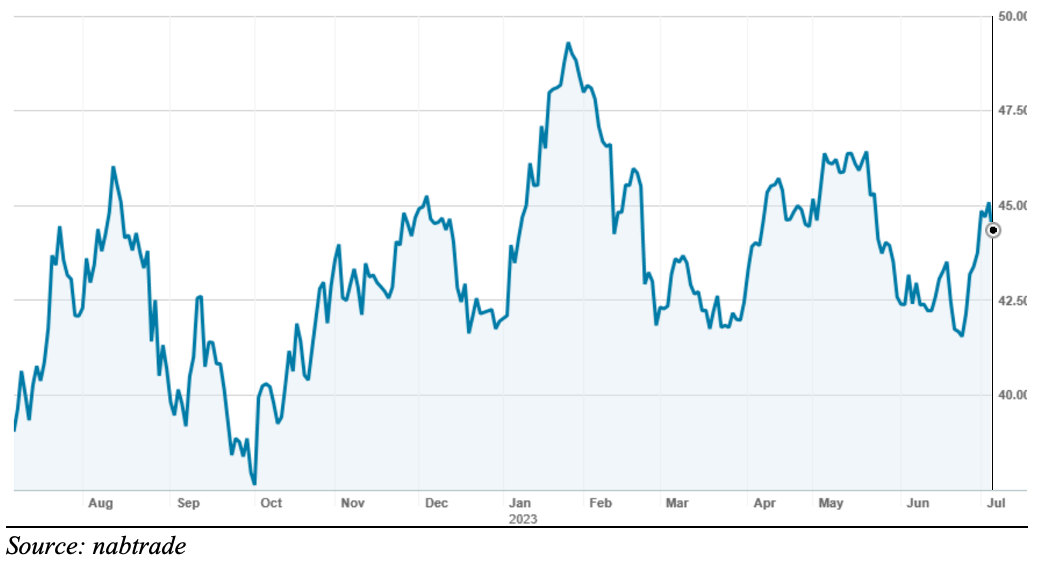The width and height of the screenshot is (1046, 576).
Task: Click the current price marker dot
Action: 993,230
